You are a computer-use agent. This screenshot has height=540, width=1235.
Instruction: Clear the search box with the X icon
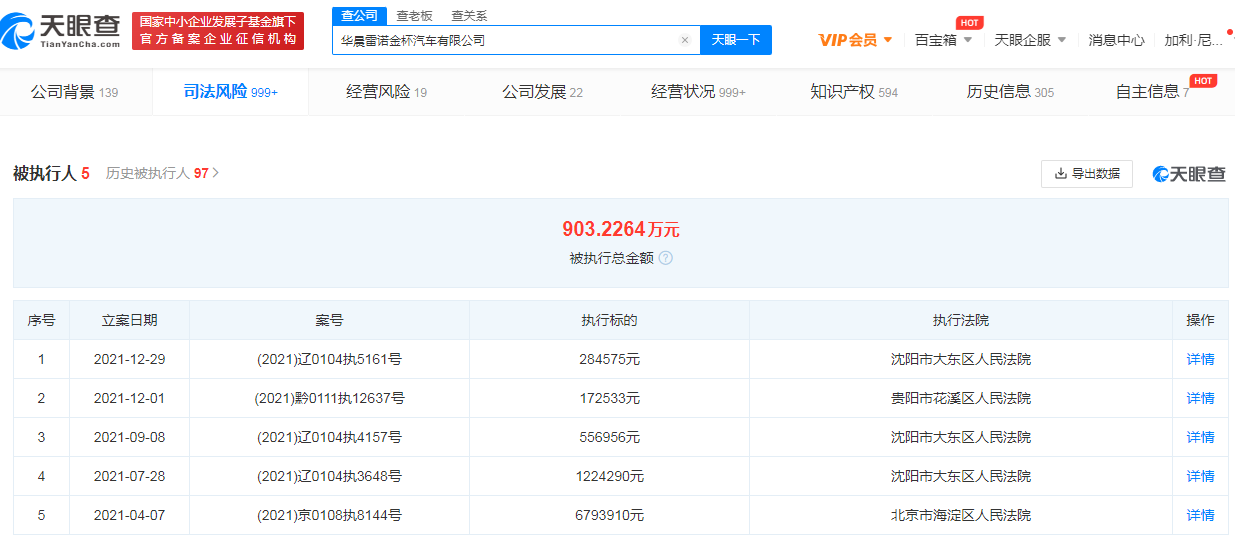(x=685, y=41)
